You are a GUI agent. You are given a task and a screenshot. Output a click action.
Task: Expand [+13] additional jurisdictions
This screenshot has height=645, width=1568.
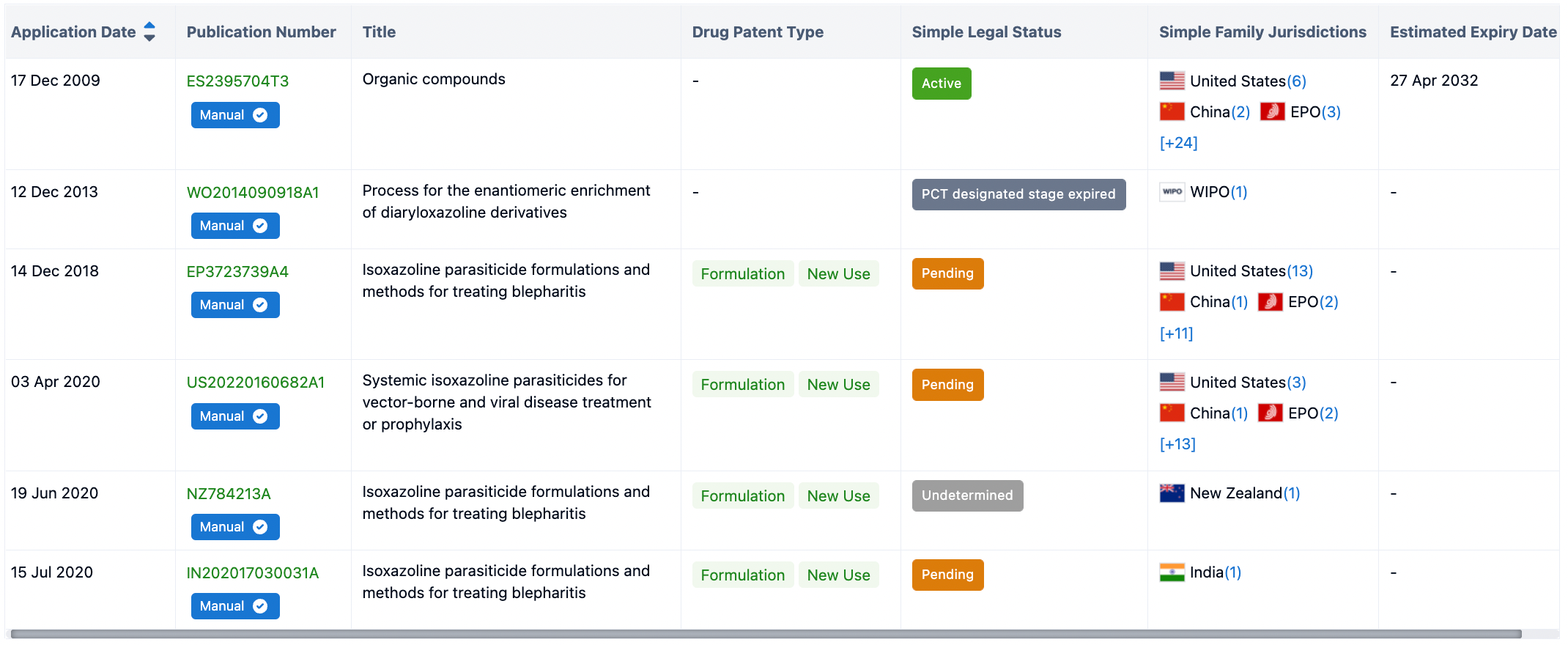pyautogui.click(x=1177, y=444)
